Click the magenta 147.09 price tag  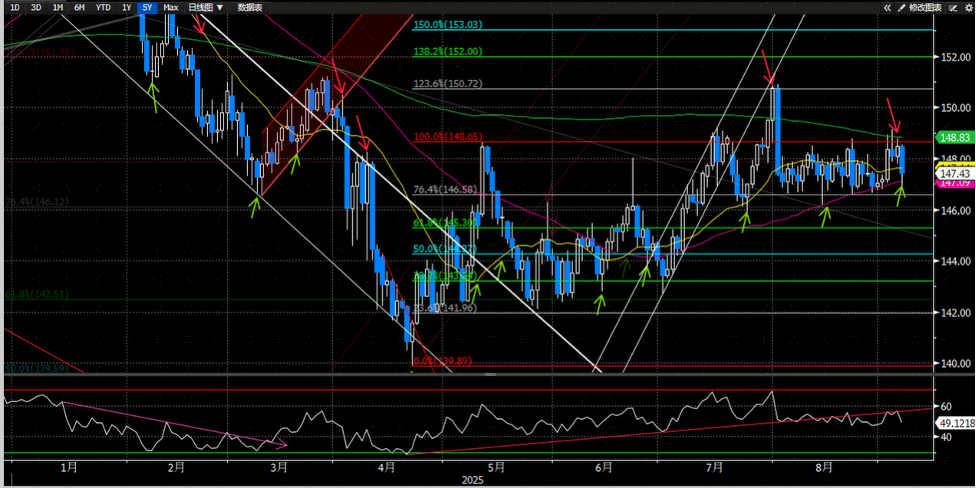[x=953, y=183]
